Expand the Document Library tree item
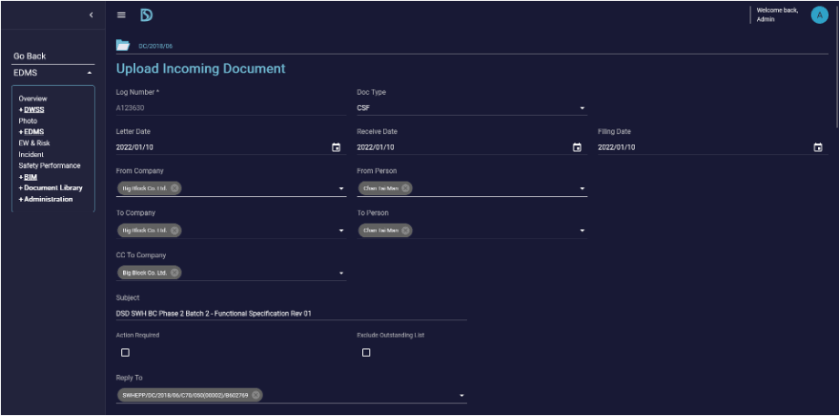 tap(50, 188)
